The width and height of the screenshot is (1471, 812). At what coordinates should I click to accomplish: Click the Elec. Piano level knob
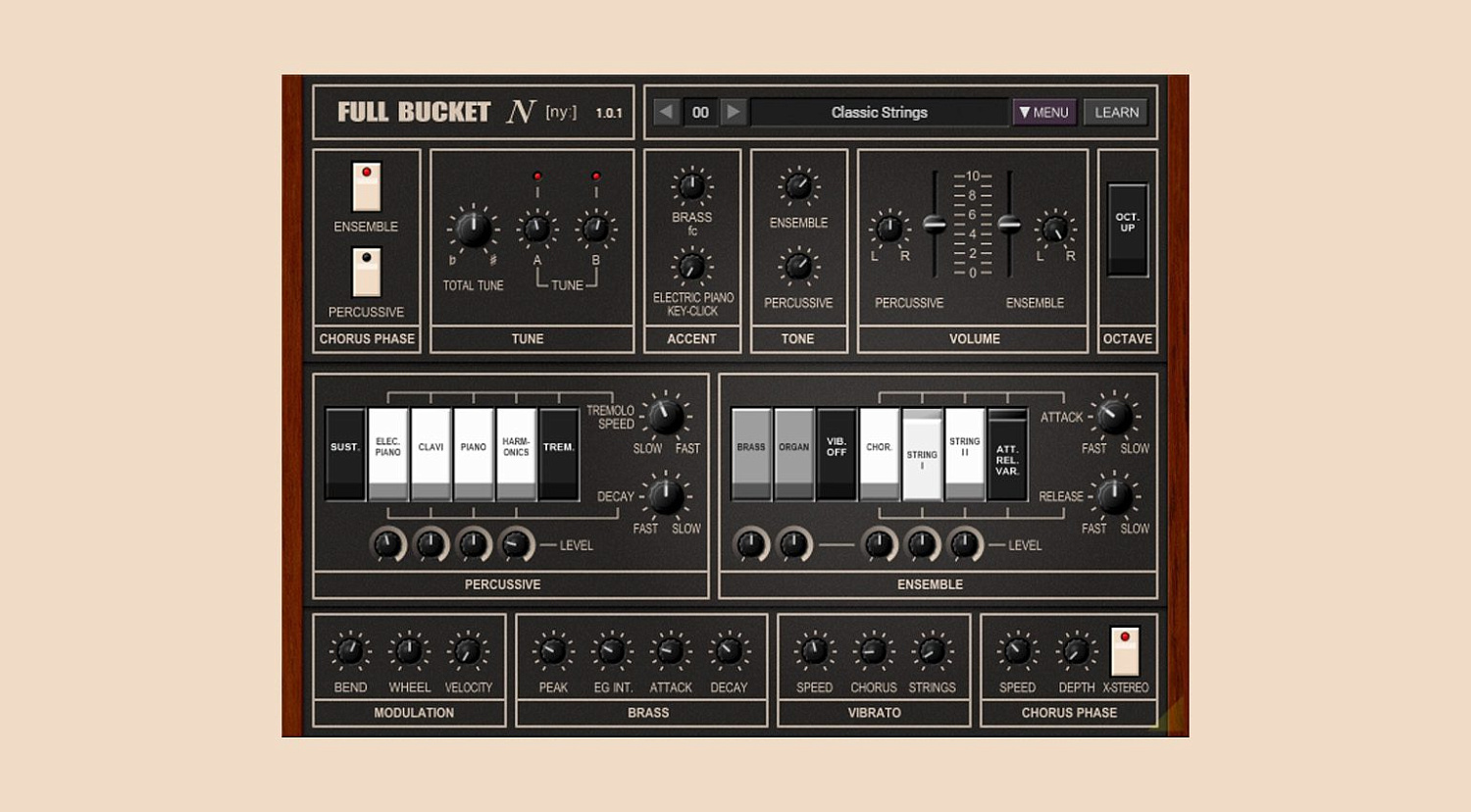(x=388, y=544)
